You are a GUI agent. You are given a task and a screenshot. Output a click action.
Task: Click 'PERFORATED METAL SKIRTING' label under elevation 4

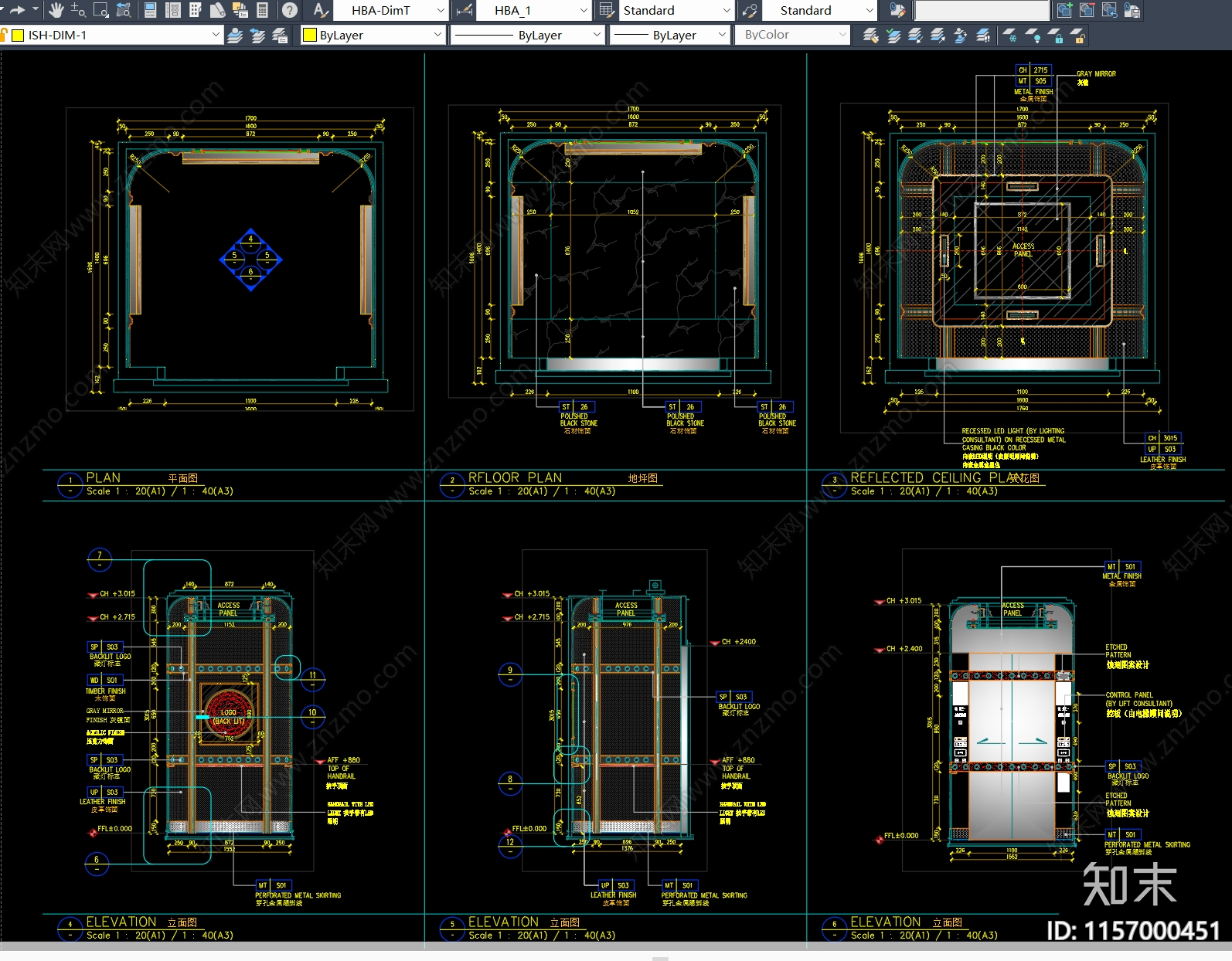click(x=298, y=895)
